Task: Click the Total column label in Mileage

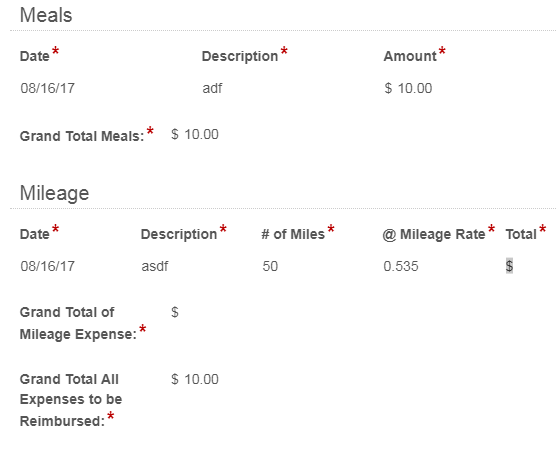Action: tap(521, 234)
